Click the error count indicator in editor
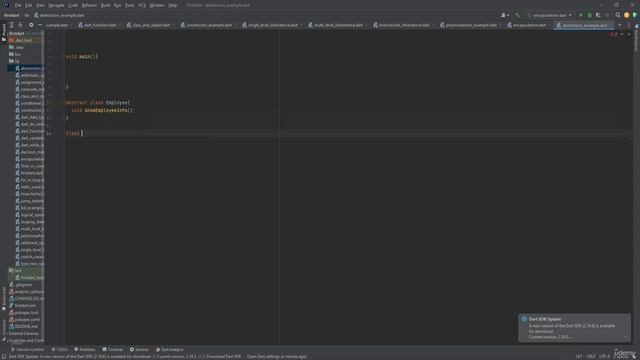The height and width of the screenshot is (360, 640). (x=613, y=35)
